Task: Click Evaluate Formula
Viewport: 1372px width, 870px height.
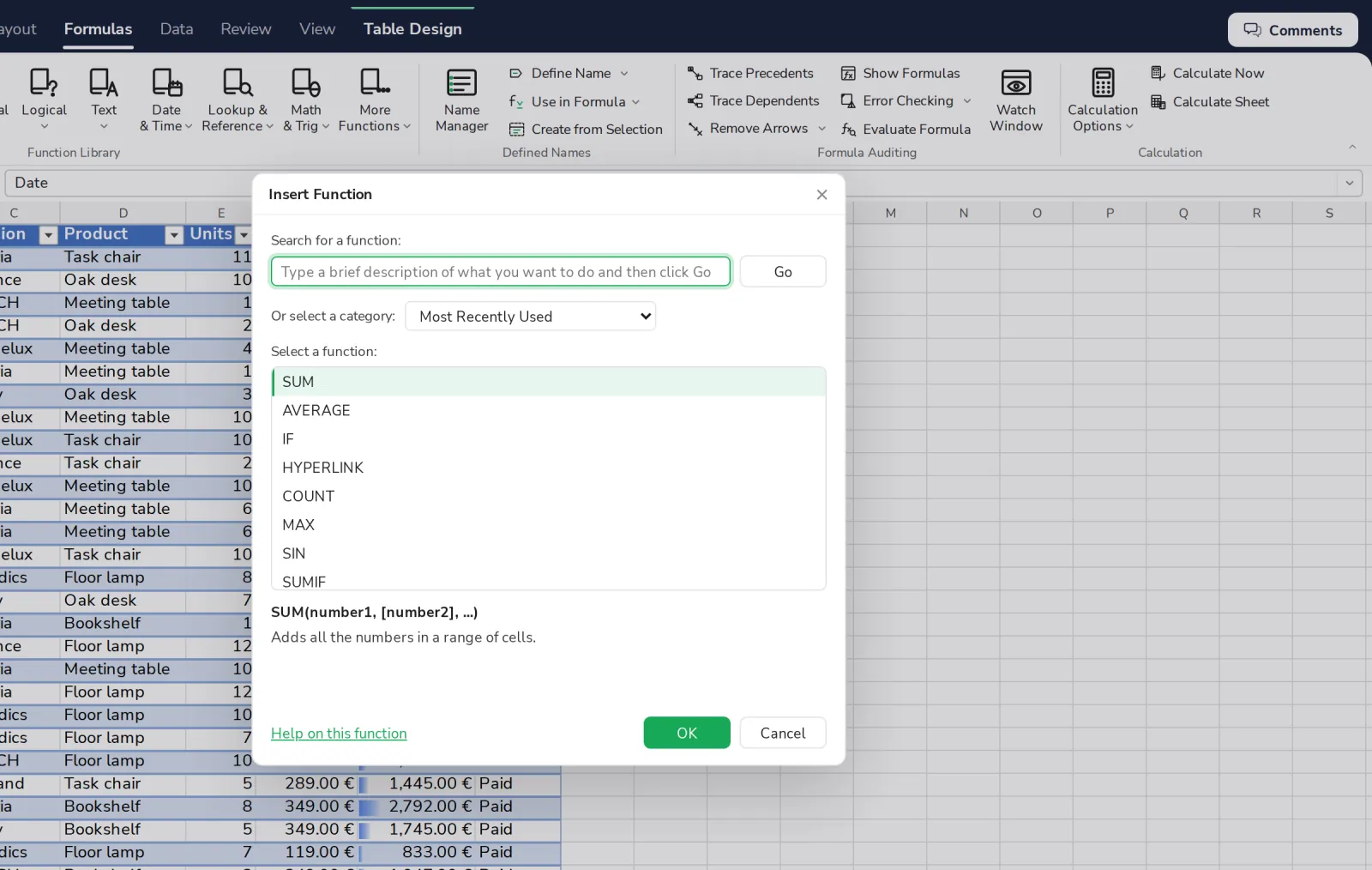Action: (906, 130)
